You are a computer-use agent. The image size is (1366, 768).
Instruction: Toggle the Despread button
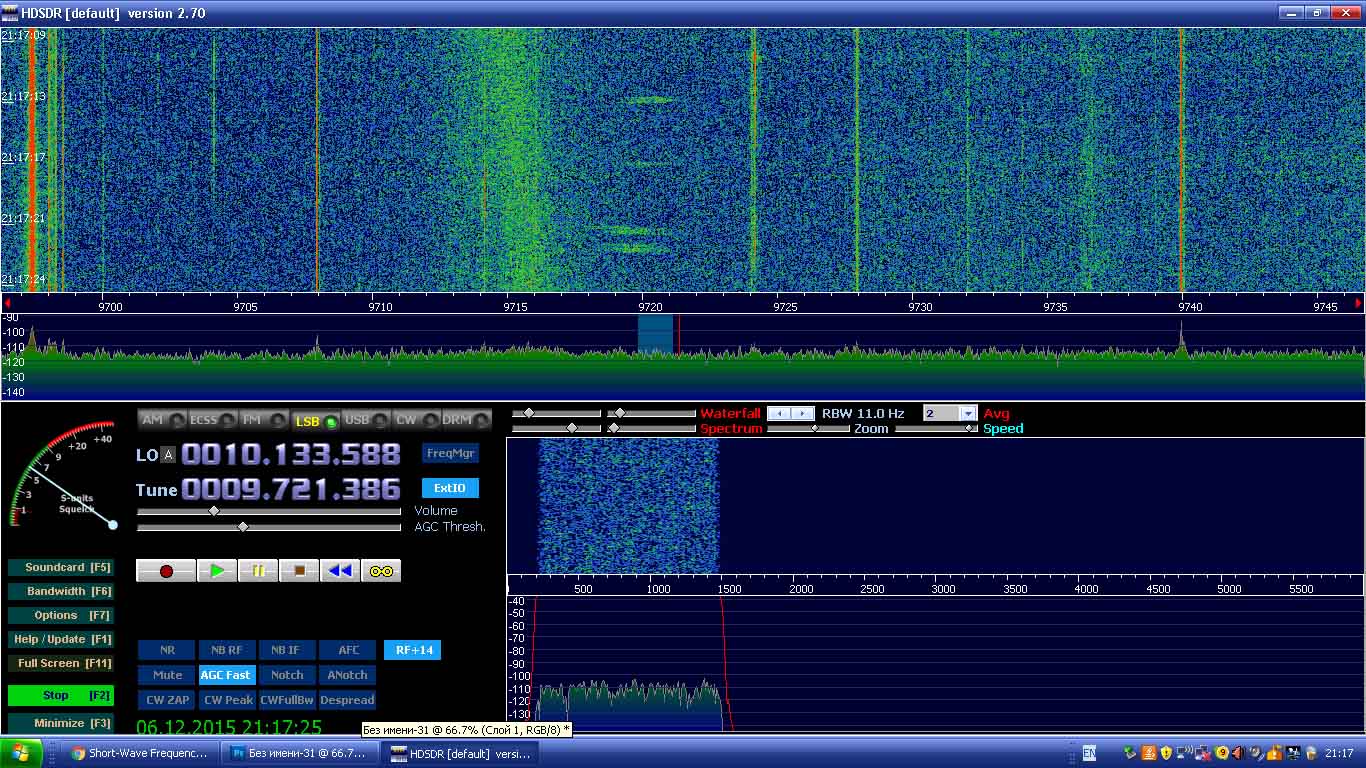(347, 700)
